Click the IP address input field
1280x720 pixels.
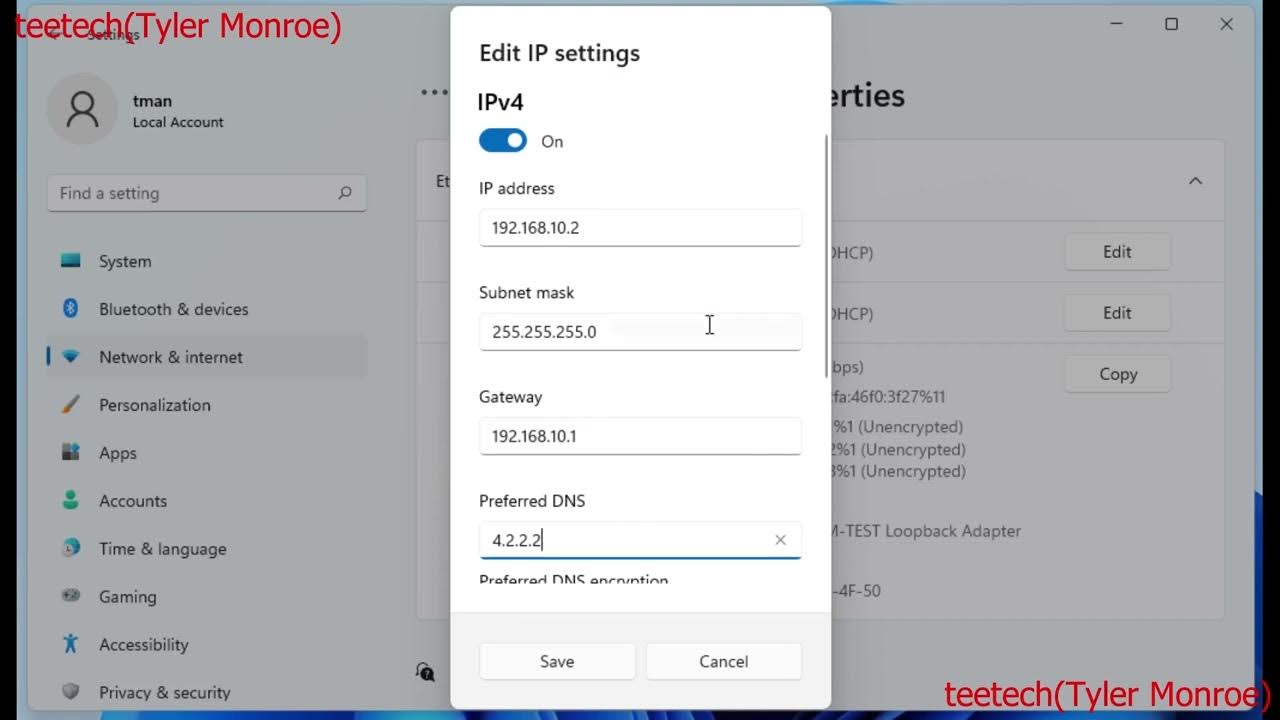(640, 228)
